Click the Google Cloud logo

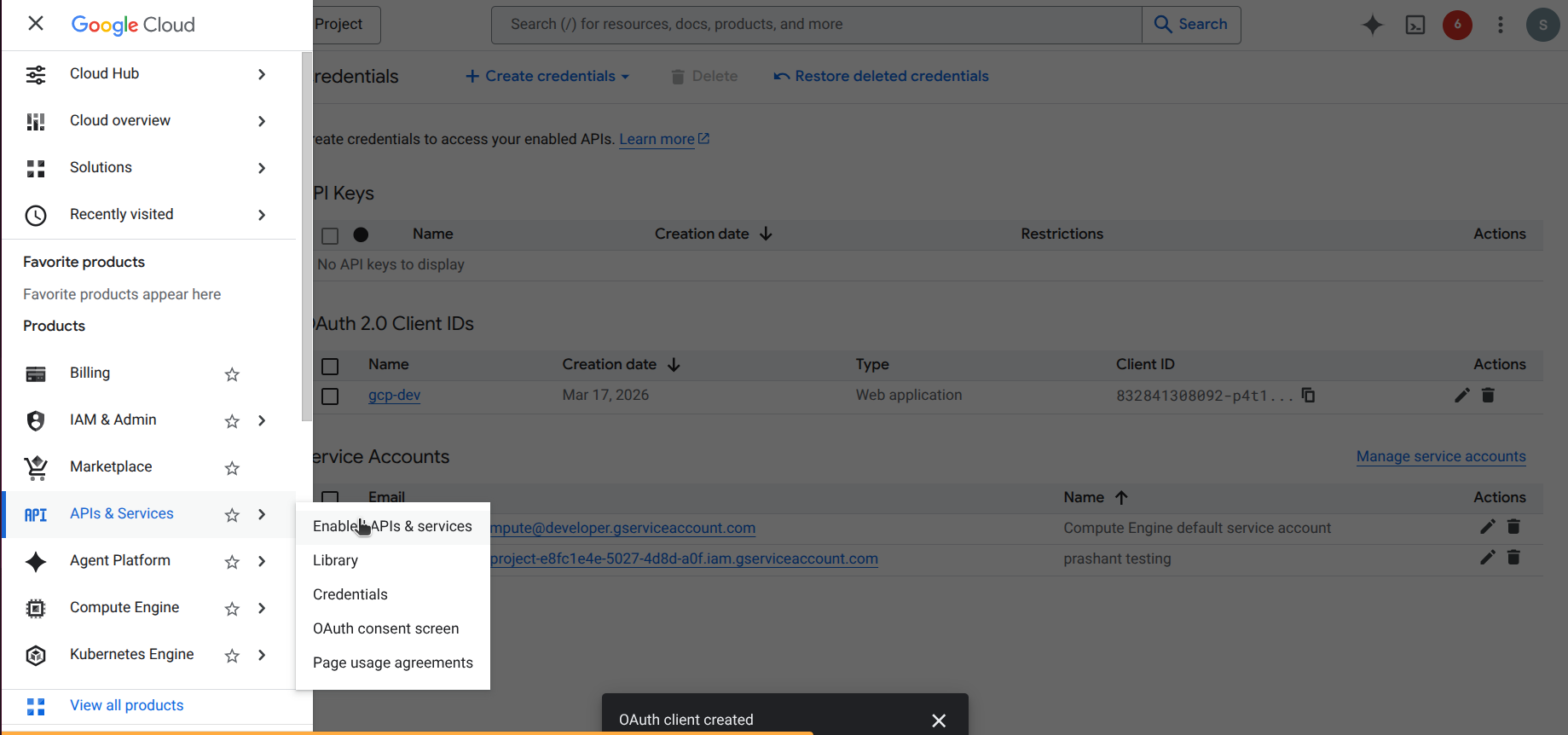(133, 25)
